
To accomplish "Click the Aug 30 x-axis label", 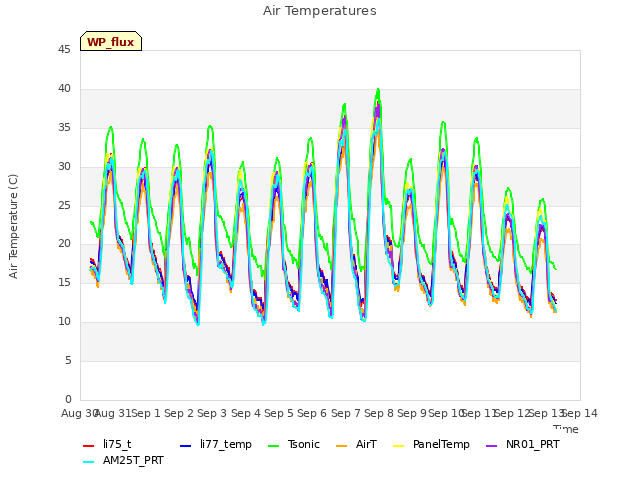I will click(79, 413).
